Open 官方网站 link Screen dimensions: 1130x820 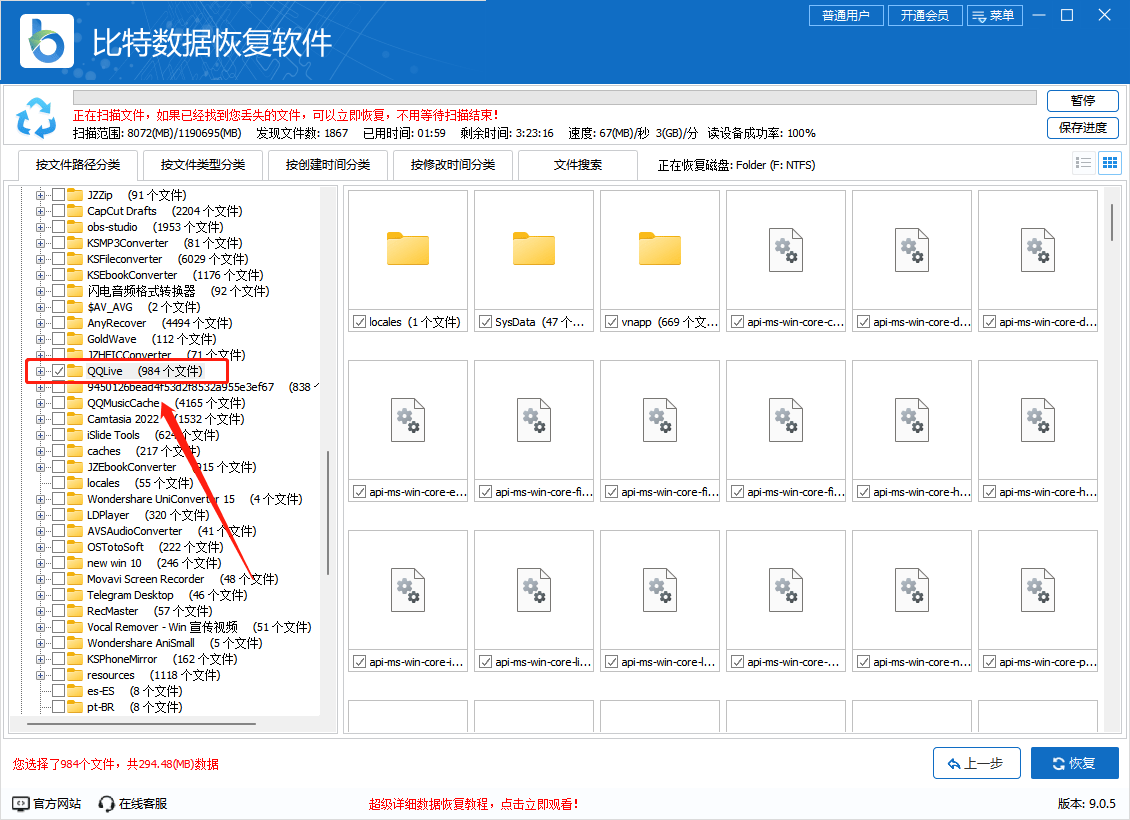click(x=47, y=803)
